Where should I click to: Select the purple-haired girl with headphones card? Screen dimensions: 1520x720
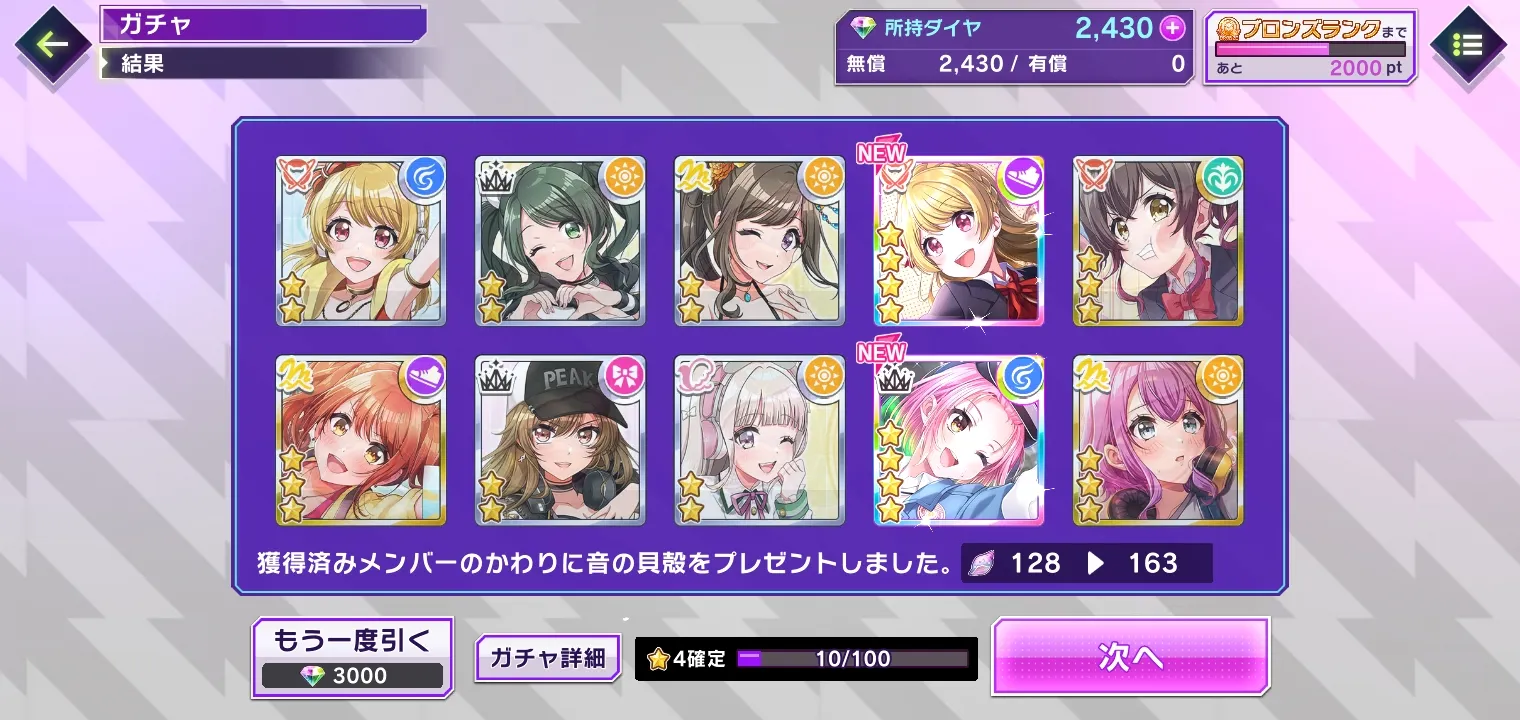1158,440
